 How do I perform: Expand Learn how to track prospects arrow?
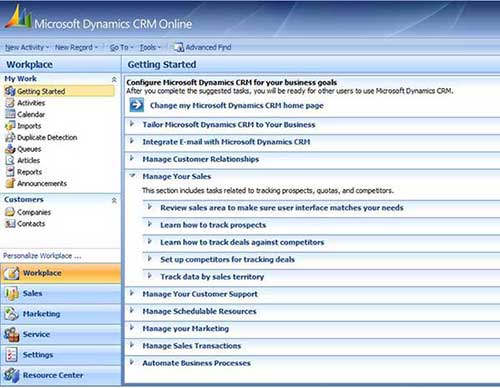click(x=150, y=224)
